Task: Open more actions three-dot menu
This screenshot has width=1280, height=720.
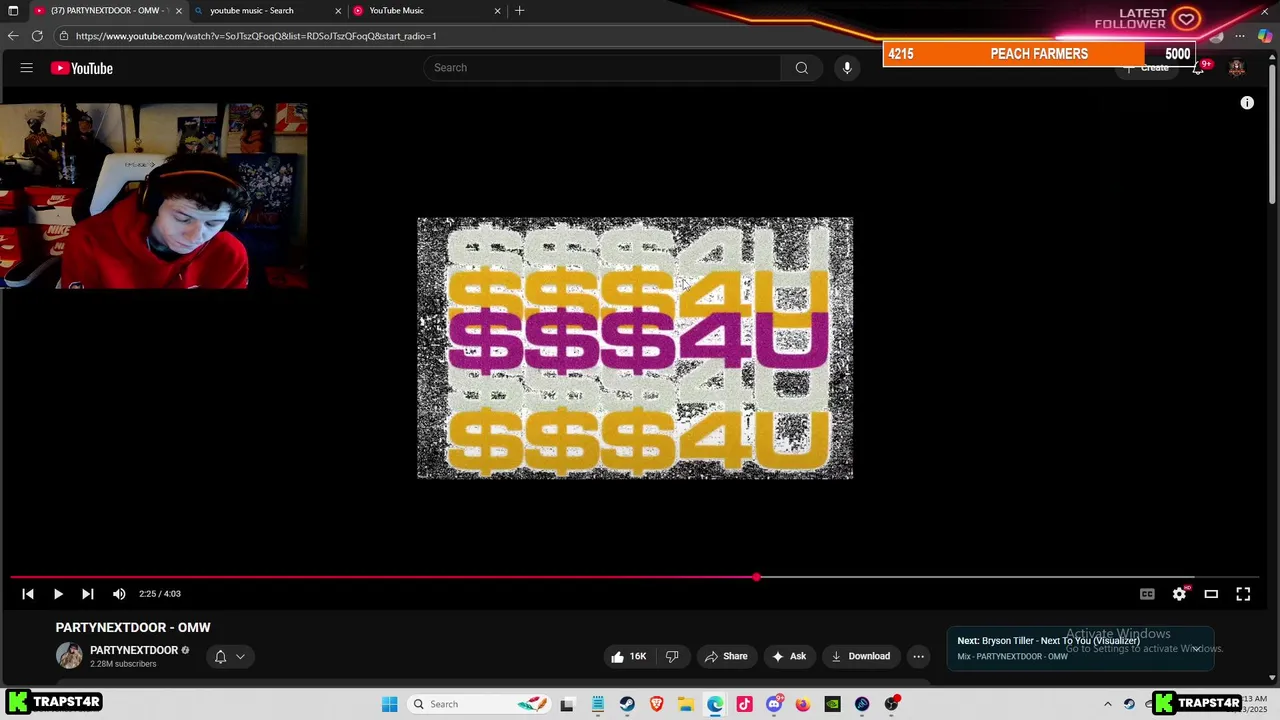Action: click(x=918, y=656)
